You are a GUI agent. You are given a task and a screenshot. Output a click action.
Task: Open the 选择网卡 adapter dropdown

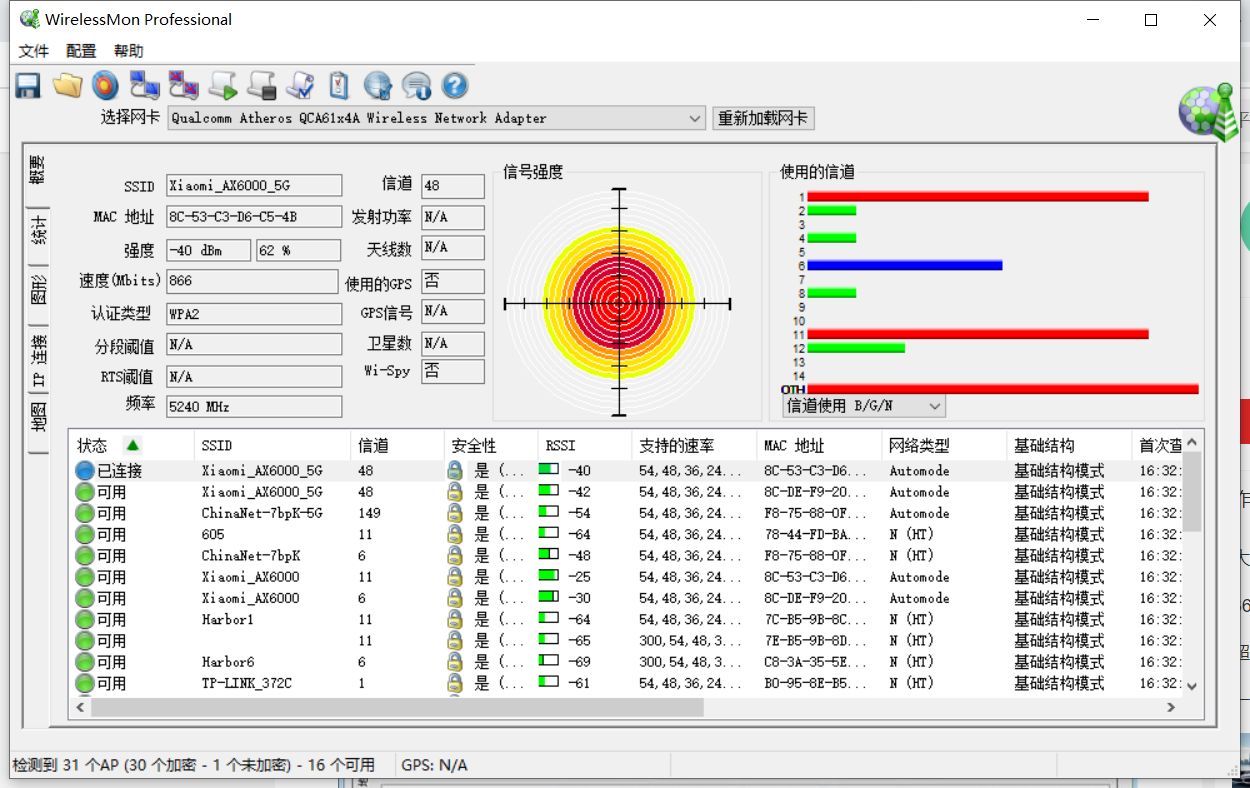pyautogui.click(x=436, y=118)
